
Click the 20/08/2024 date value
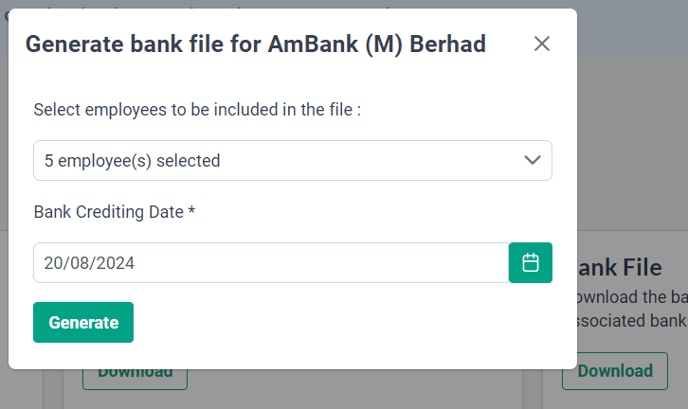89,263
